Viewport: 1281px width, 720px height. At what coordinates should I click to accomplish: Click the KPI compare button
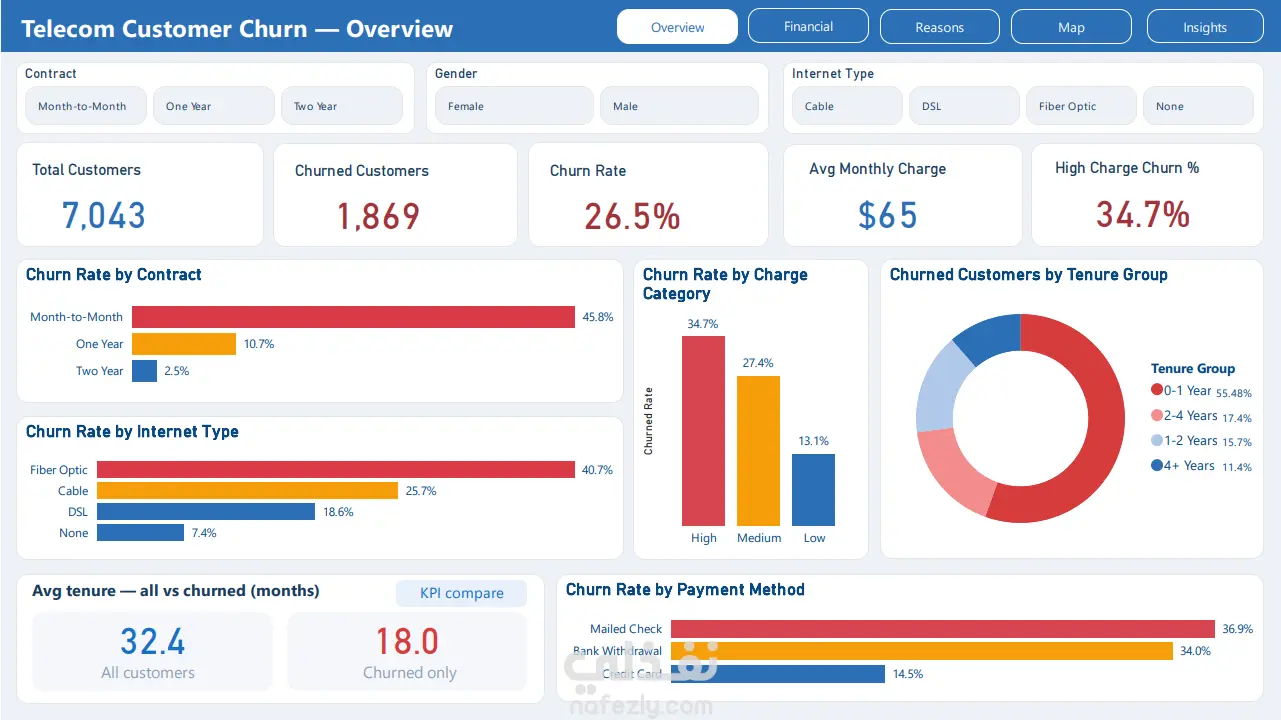461,593
